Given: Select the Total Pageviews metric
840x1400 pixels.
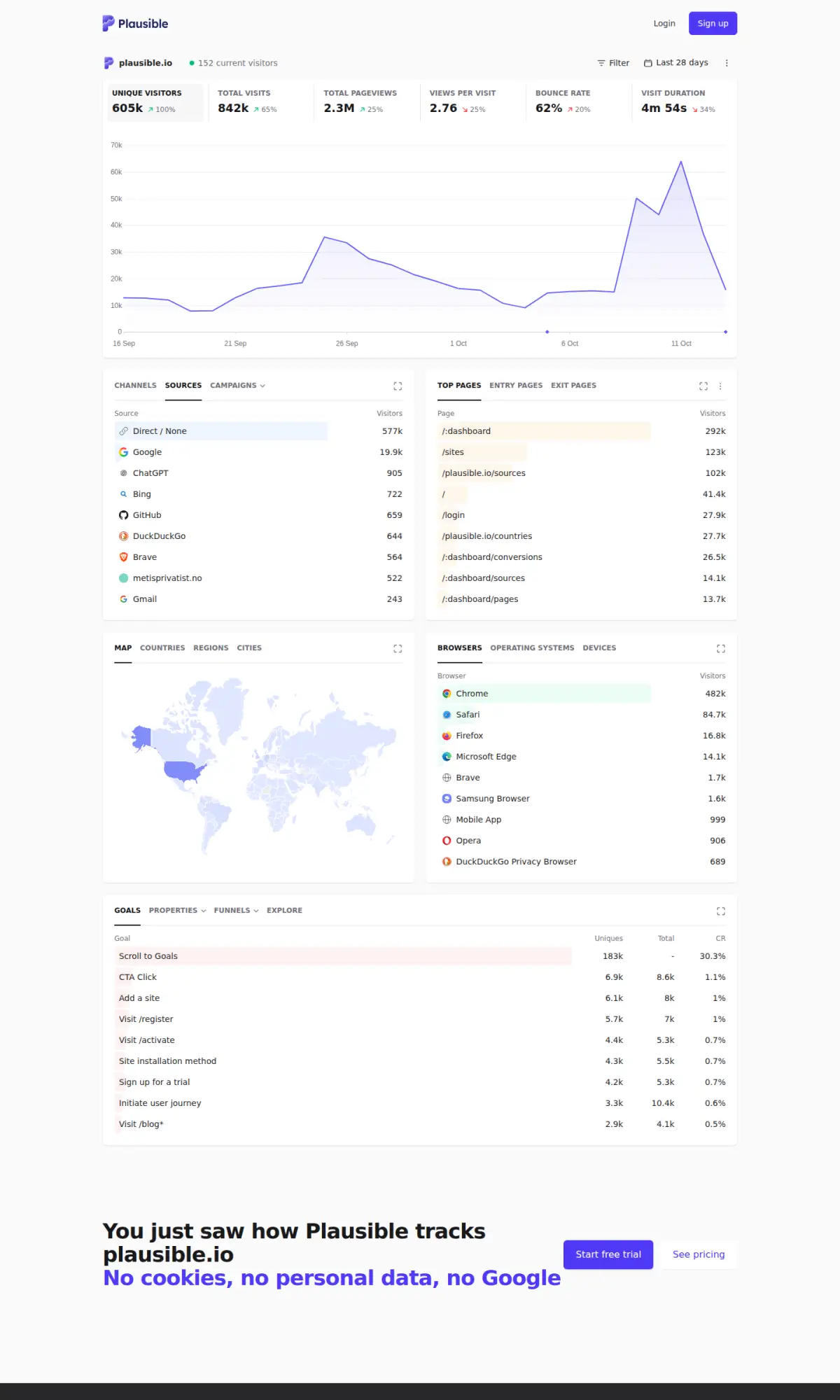Looking at the screenshot, I should coord(367,102).
